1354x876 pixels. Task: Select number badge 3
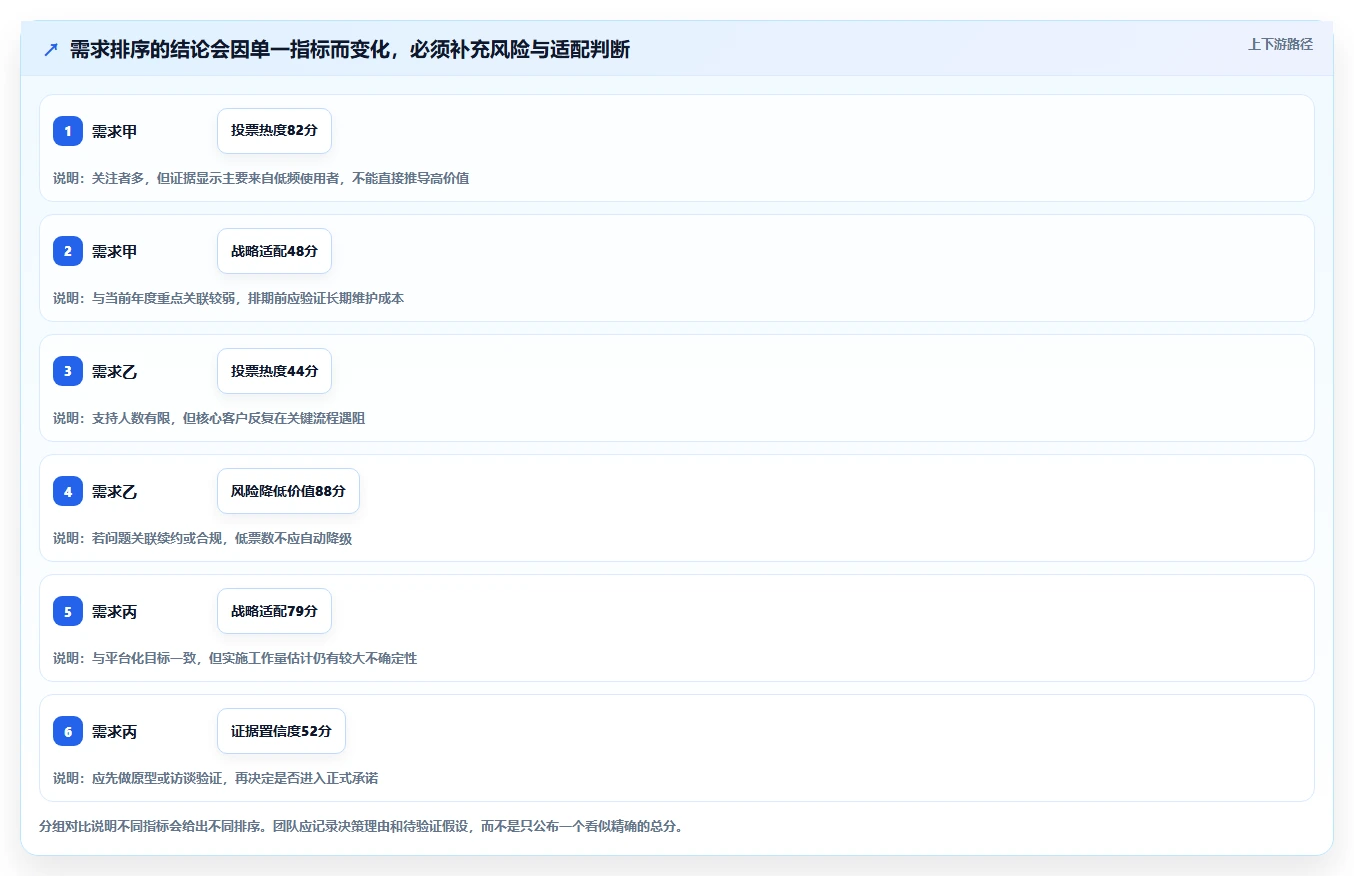68,371
